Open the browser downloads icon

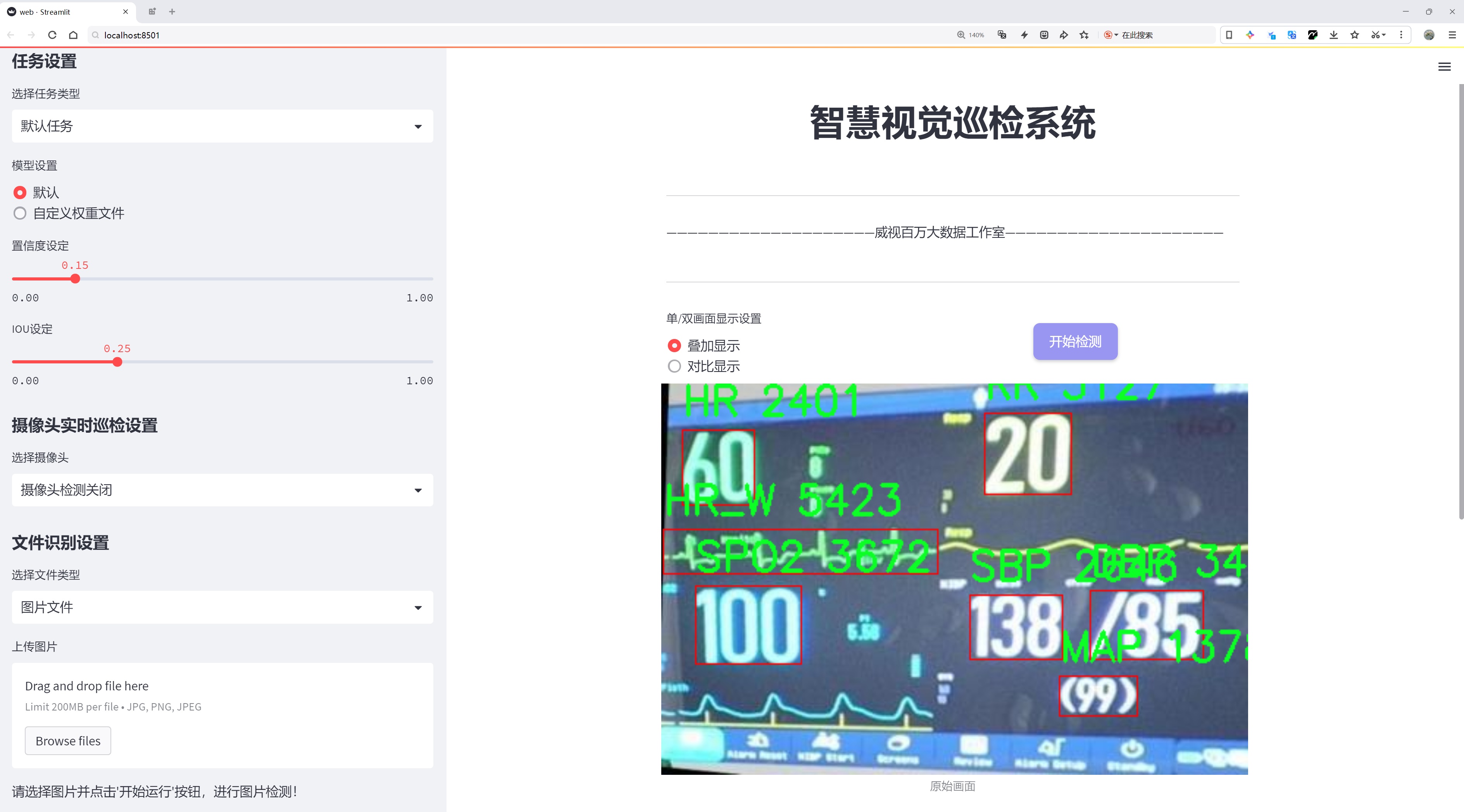(x=1334, y=35)
